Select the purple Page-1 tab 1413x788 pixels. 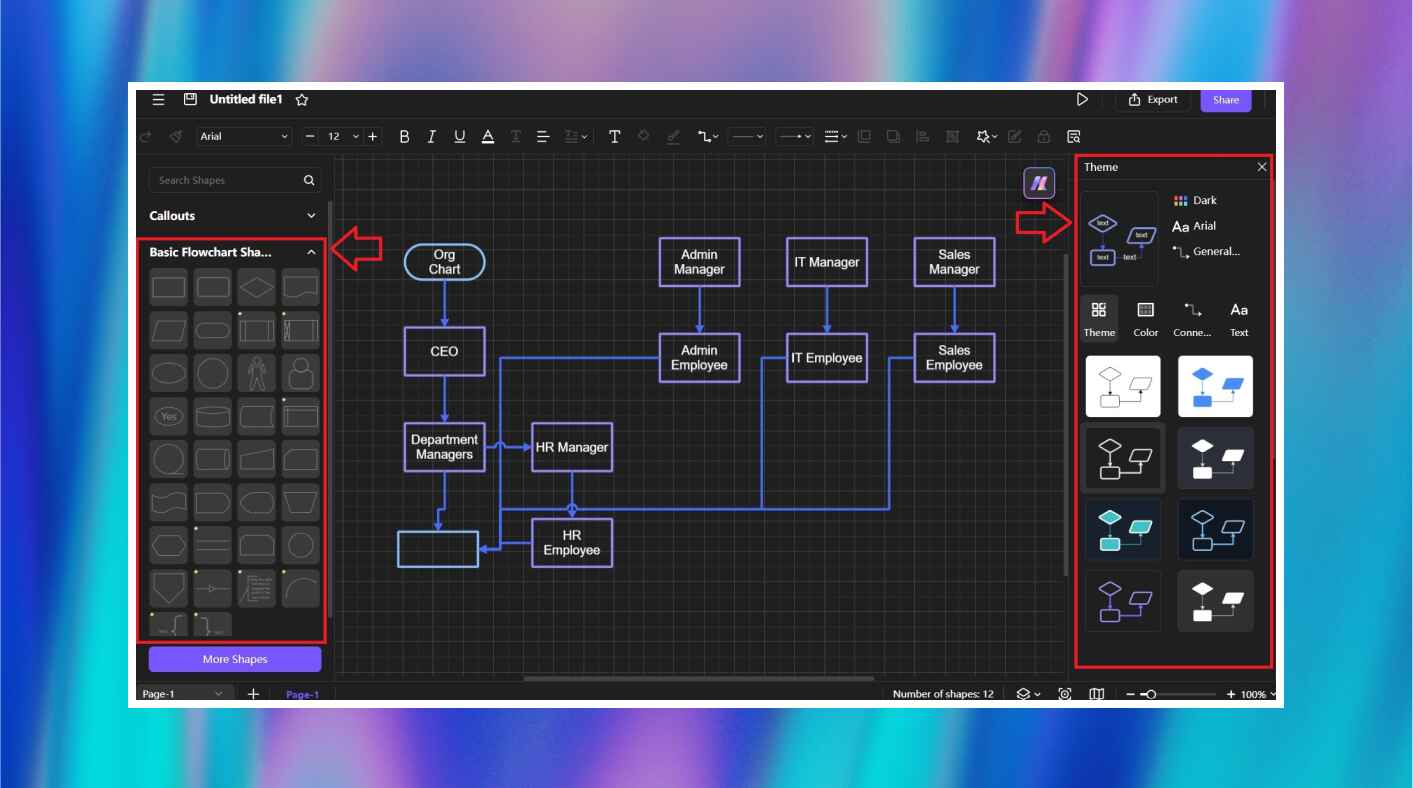(302, 694)
